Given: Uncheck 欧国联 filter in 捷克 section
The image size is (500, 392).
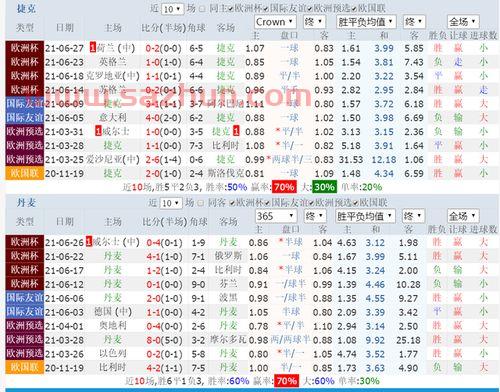Looking at the screenshot, I should coord(354,9).
